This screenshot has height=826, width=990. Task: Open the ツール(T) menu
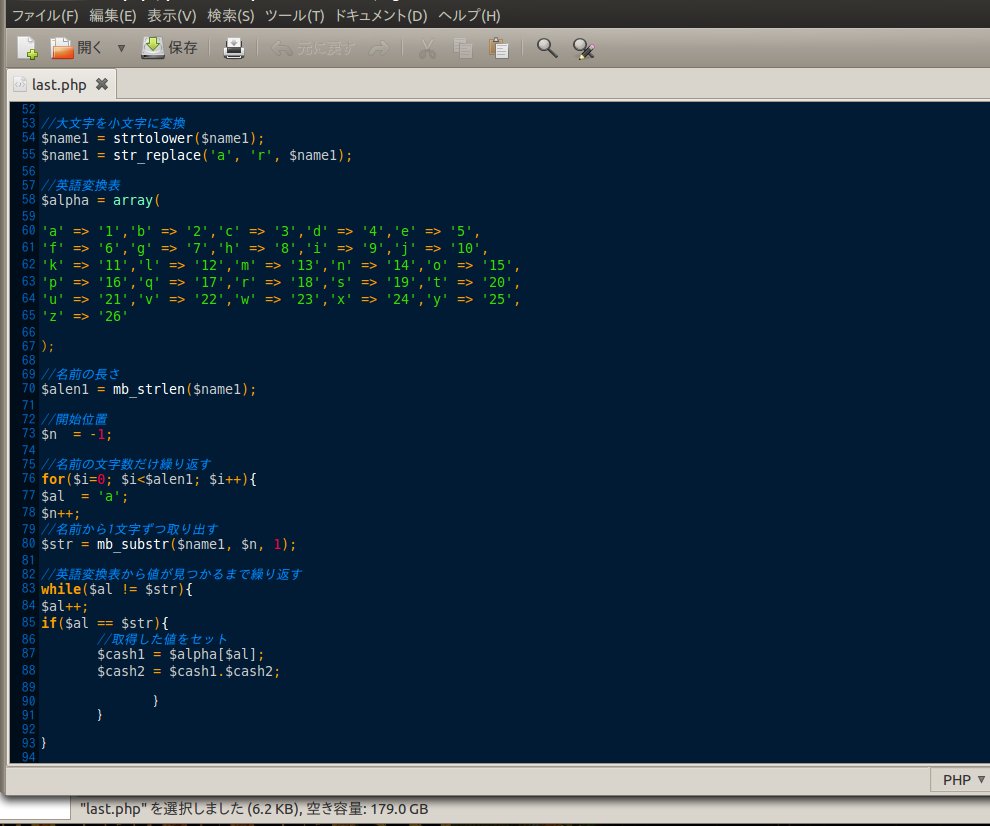[294, 16]
